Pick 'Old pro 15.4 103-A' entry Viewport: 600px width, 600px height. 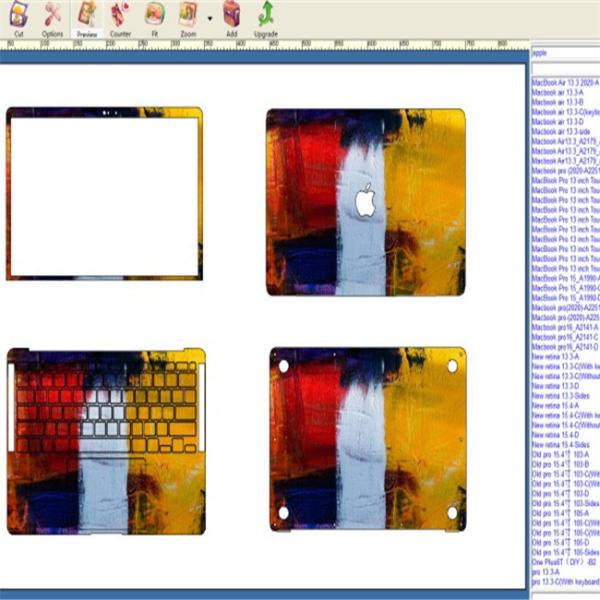(x=560, y=455)
